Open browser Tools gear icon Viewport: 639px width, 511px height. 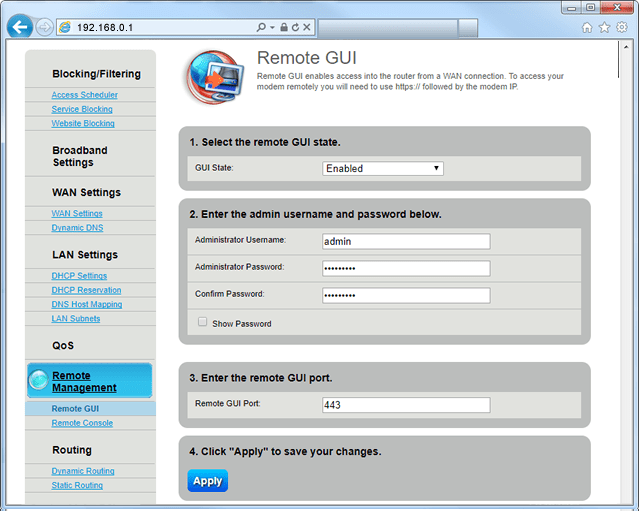pyautogui.click(x=621, y=27)
